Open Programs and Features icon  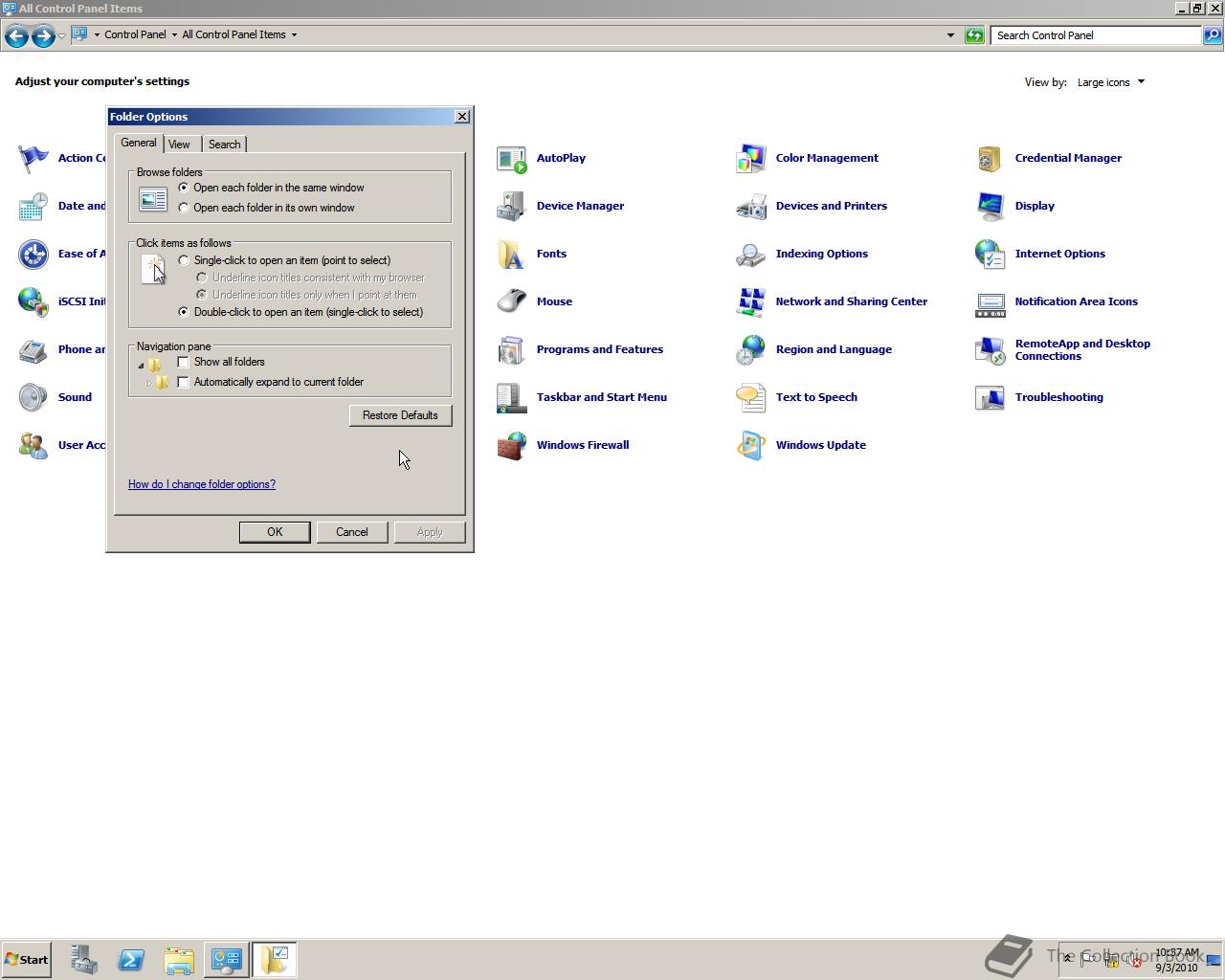pyautogui.click(x=512, y=350)
